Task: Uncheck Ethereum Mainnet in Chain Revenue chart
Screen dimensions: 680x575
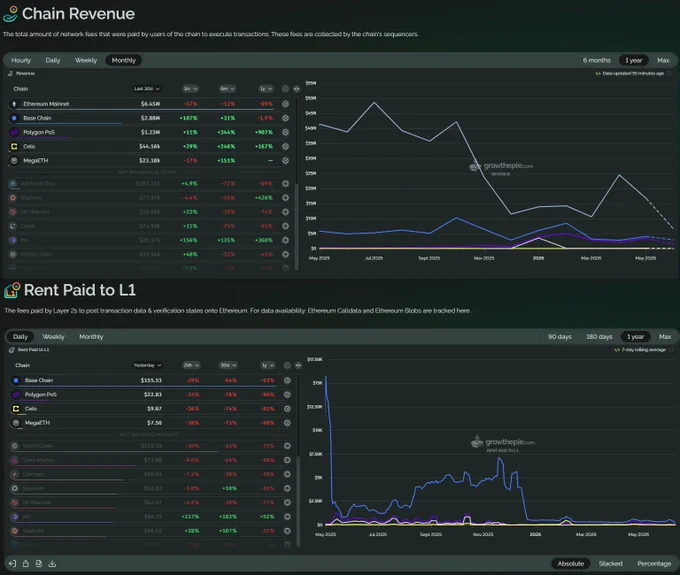Action: [x=285, y=104]
